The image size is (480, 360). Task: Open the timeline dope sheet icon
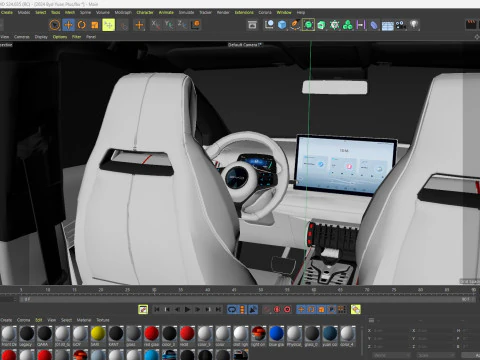143,310
